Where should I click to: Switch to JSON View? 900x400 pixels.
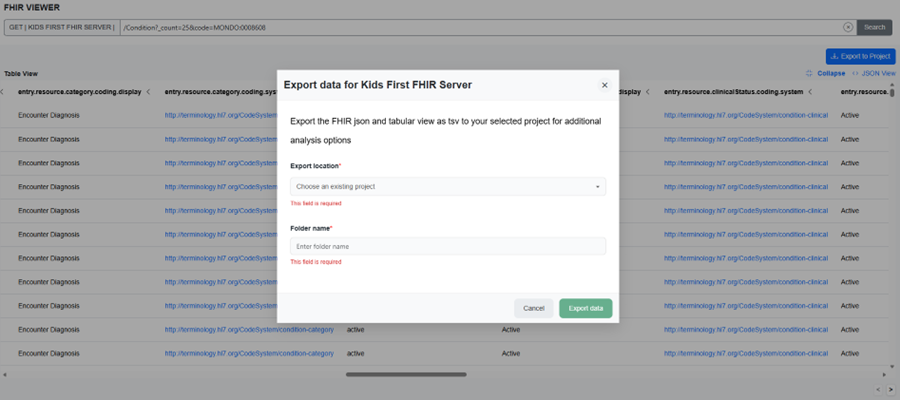pos(878,73)
